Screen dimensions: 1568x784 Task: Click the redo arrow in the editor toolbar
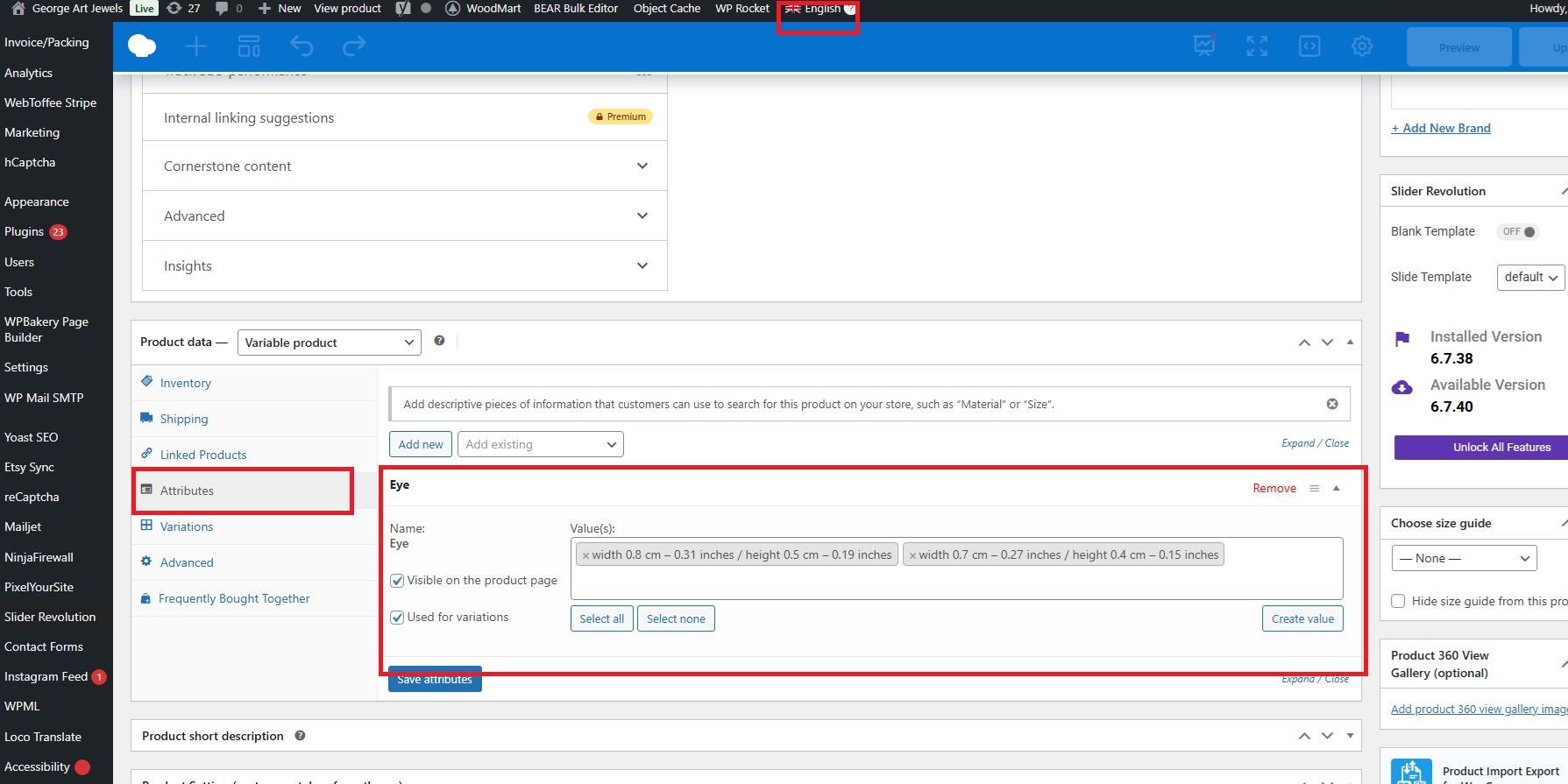[354, 46]
